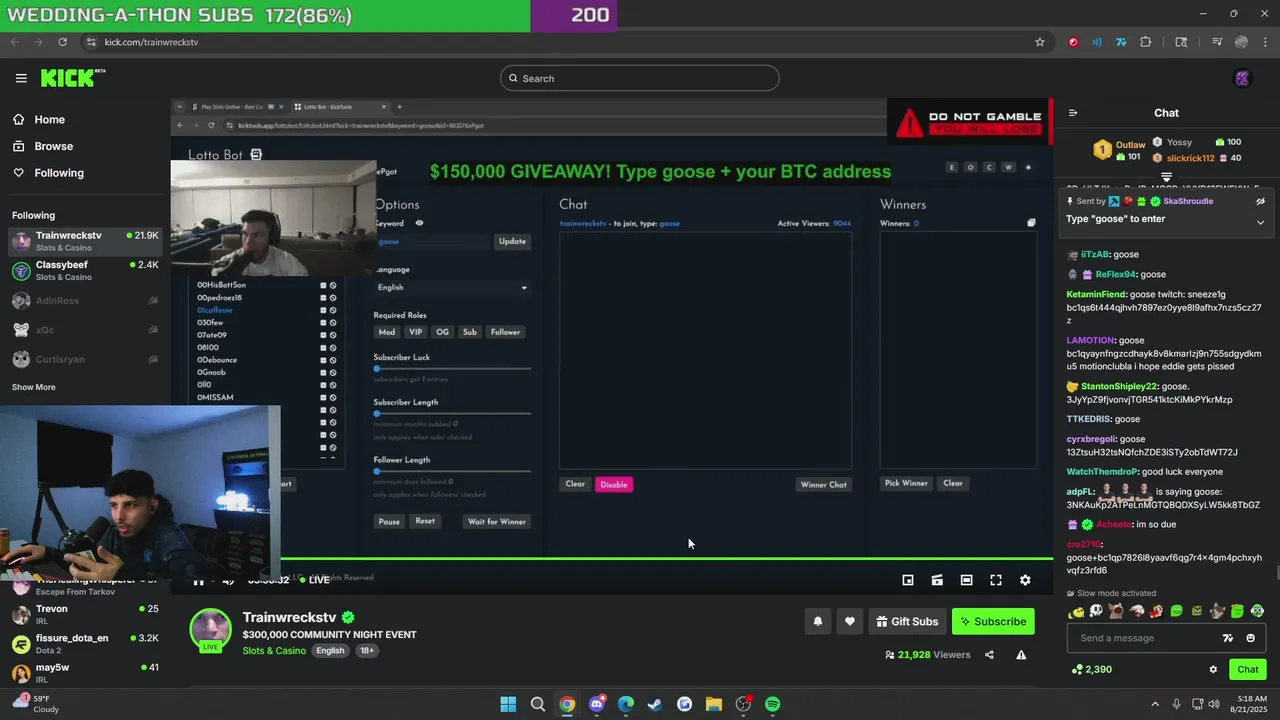Screen dimensions: 1280x720
Task: Open Spotify from the taskbar
Action: [x=773, y=704]
